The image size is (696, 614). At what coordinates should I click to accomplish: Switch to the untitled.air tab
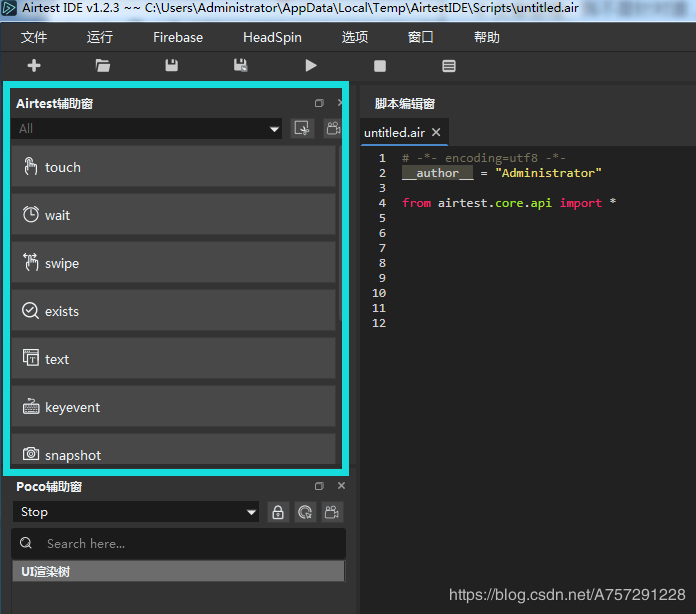[x=395, y=132]
